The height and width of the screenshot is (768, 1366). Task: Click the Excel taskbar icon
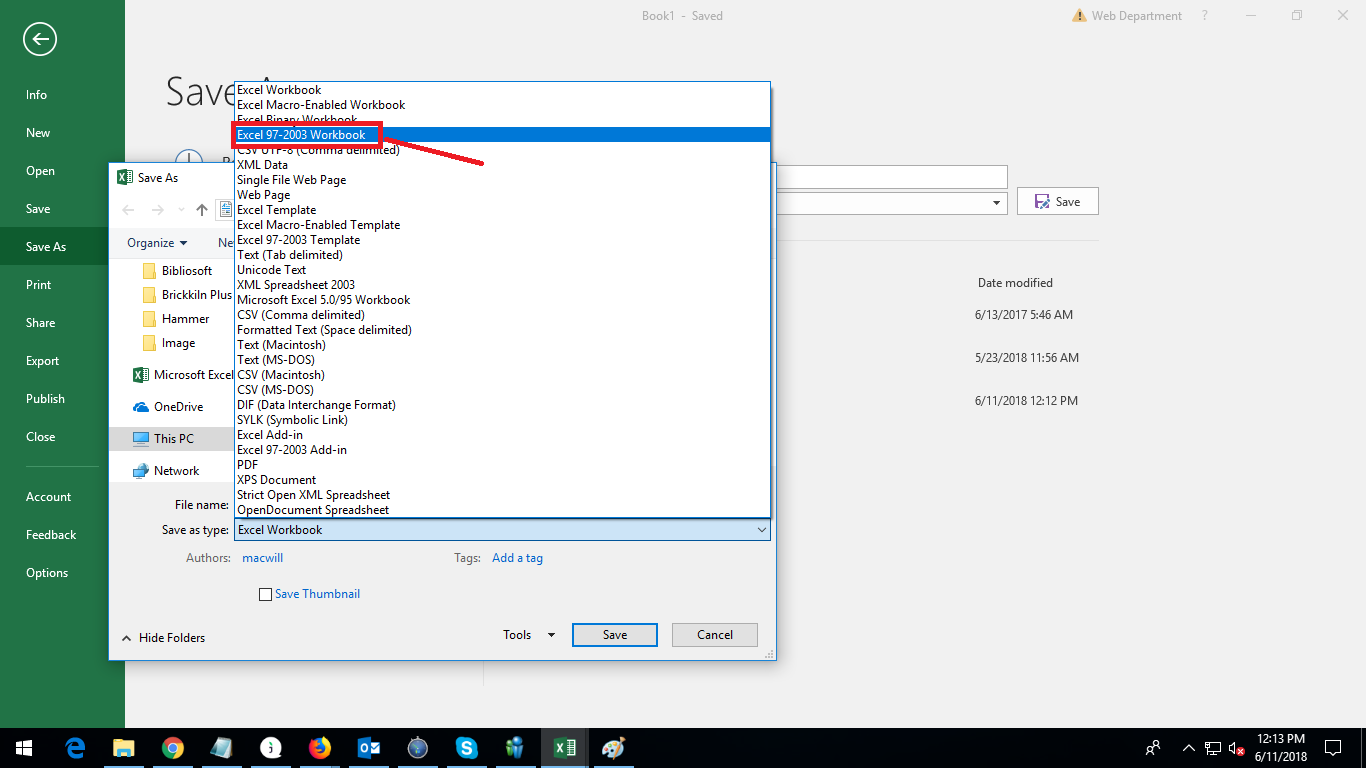click(x=565, y=747)
